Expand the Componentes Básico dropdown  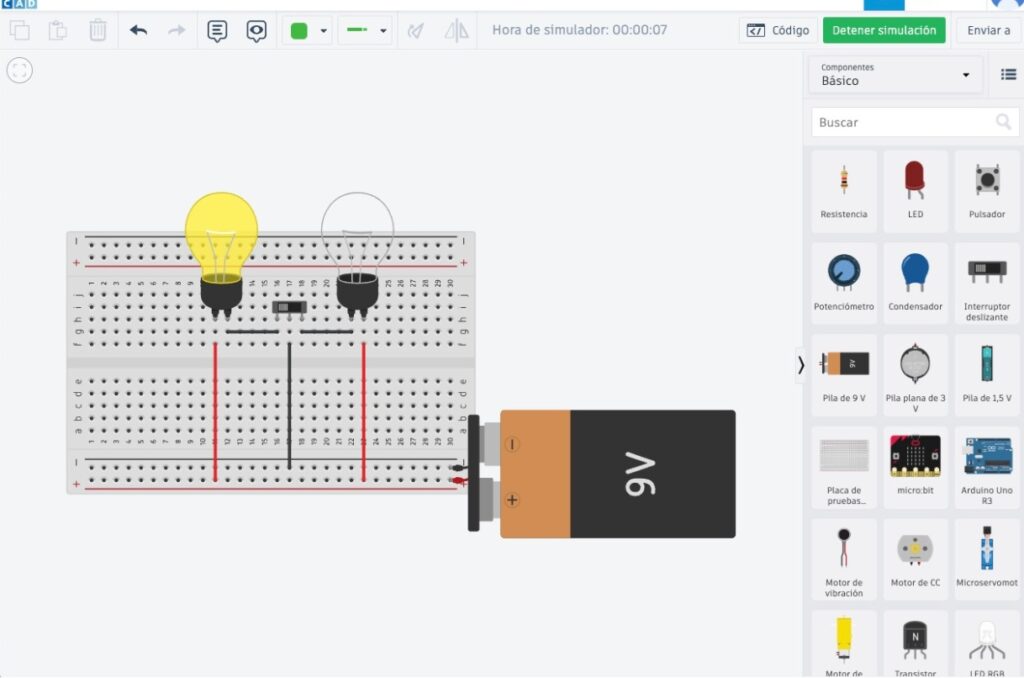click(895, 75)
